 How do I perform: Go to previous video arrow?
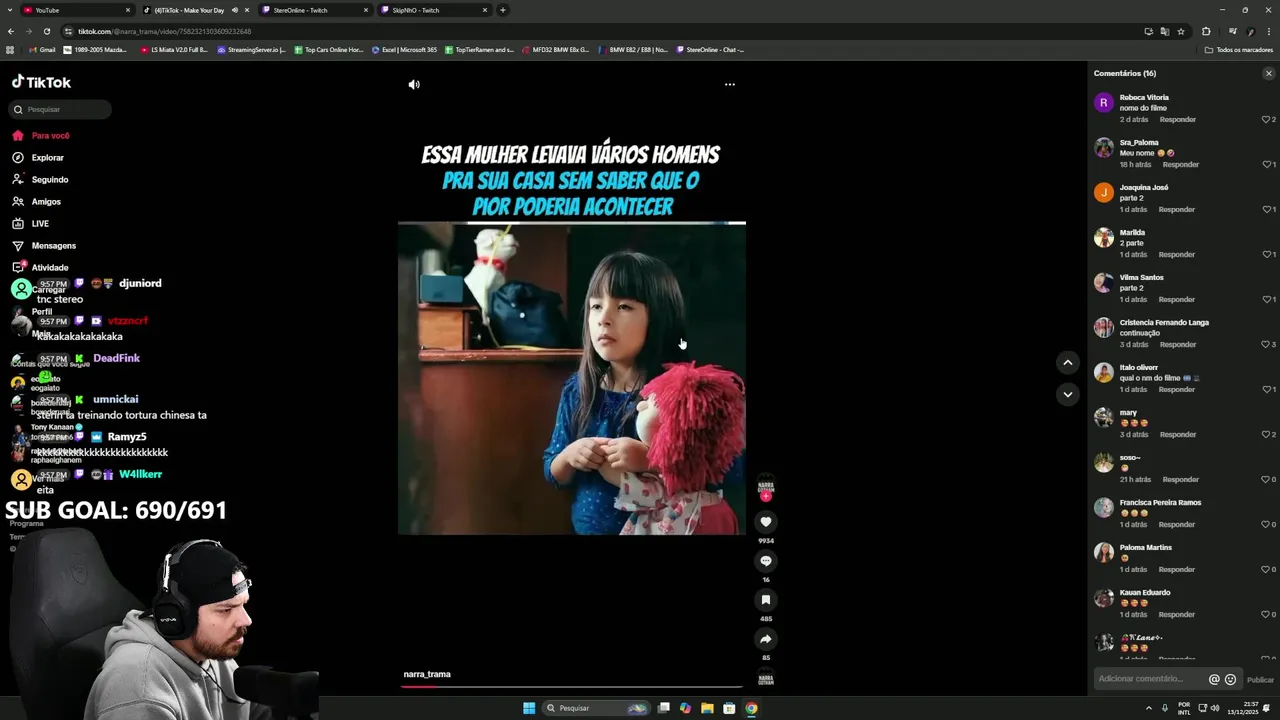[x=1068, y=363]
